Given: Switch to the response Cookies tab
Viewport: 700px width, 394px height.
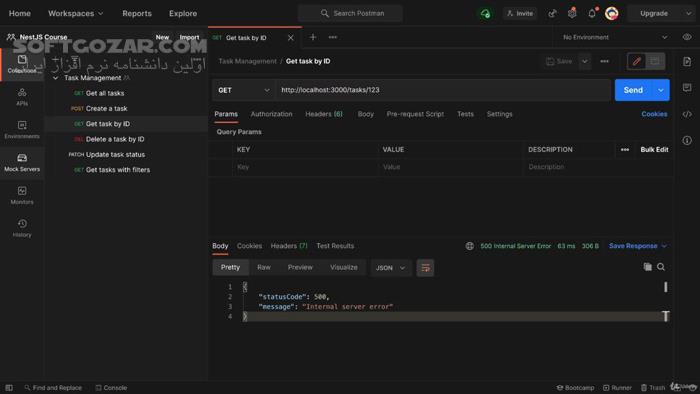Looking at the screenshot, I should tap(249, 246).
